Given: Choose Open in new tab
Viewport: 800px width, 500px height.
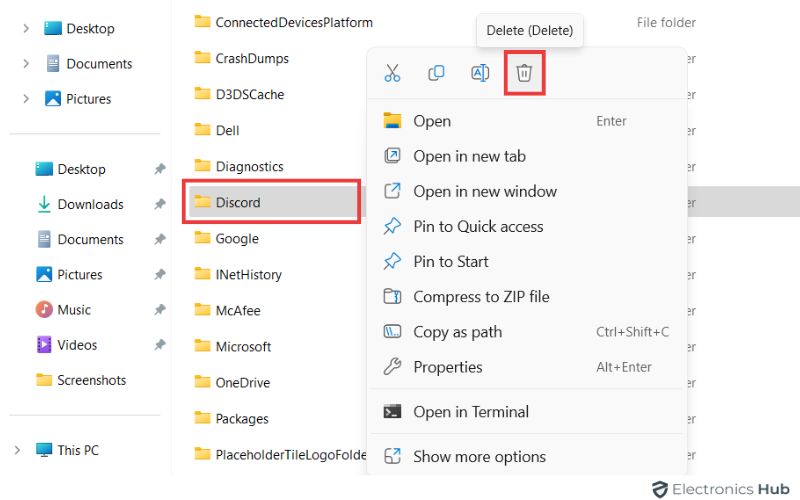Looking at the screenshot, I should 469,156.
